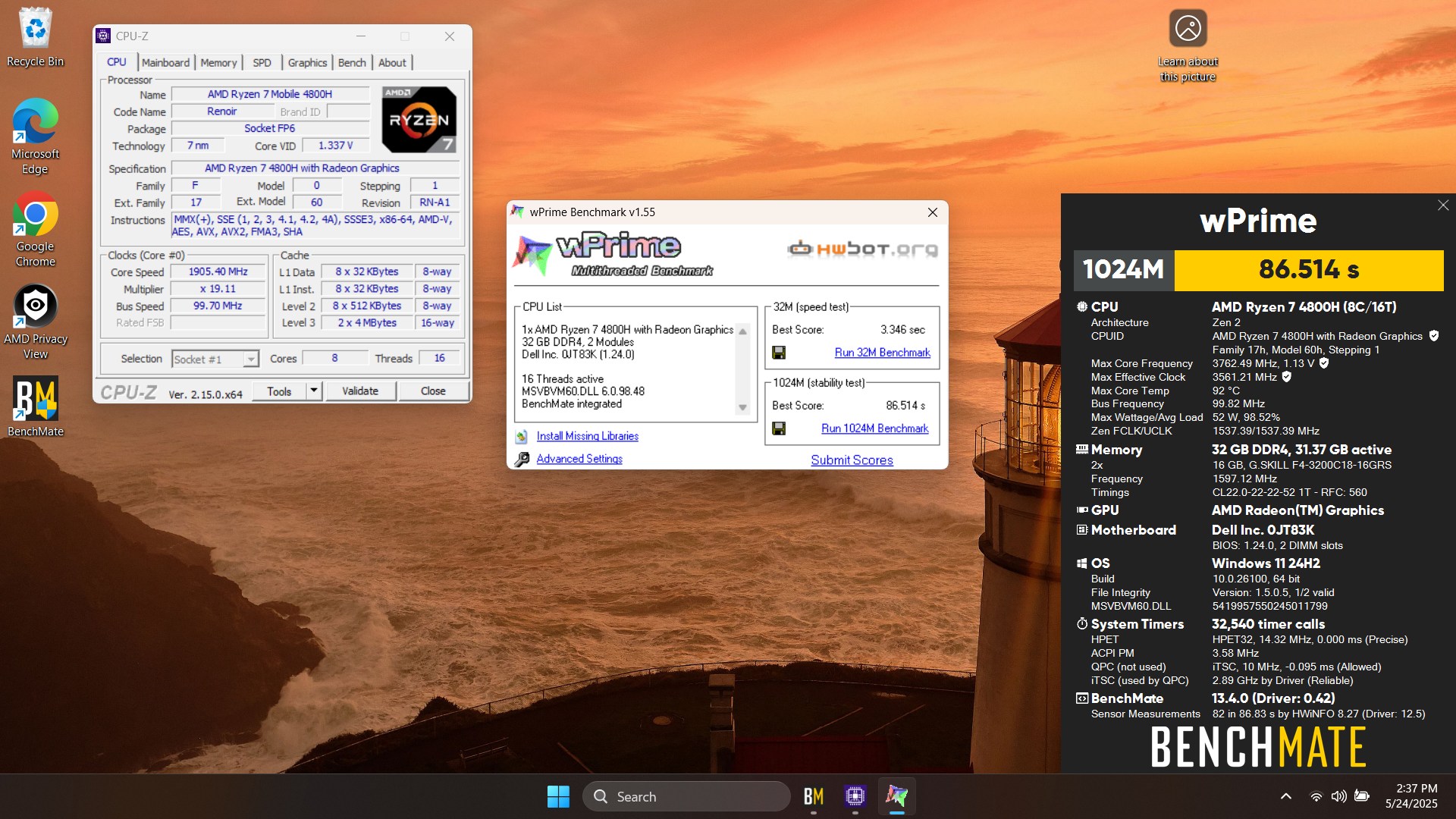Screen dimensions: 1456x819
Task: Click the Threads value 16
Action: pyautogui.click(x=439, y=358)
